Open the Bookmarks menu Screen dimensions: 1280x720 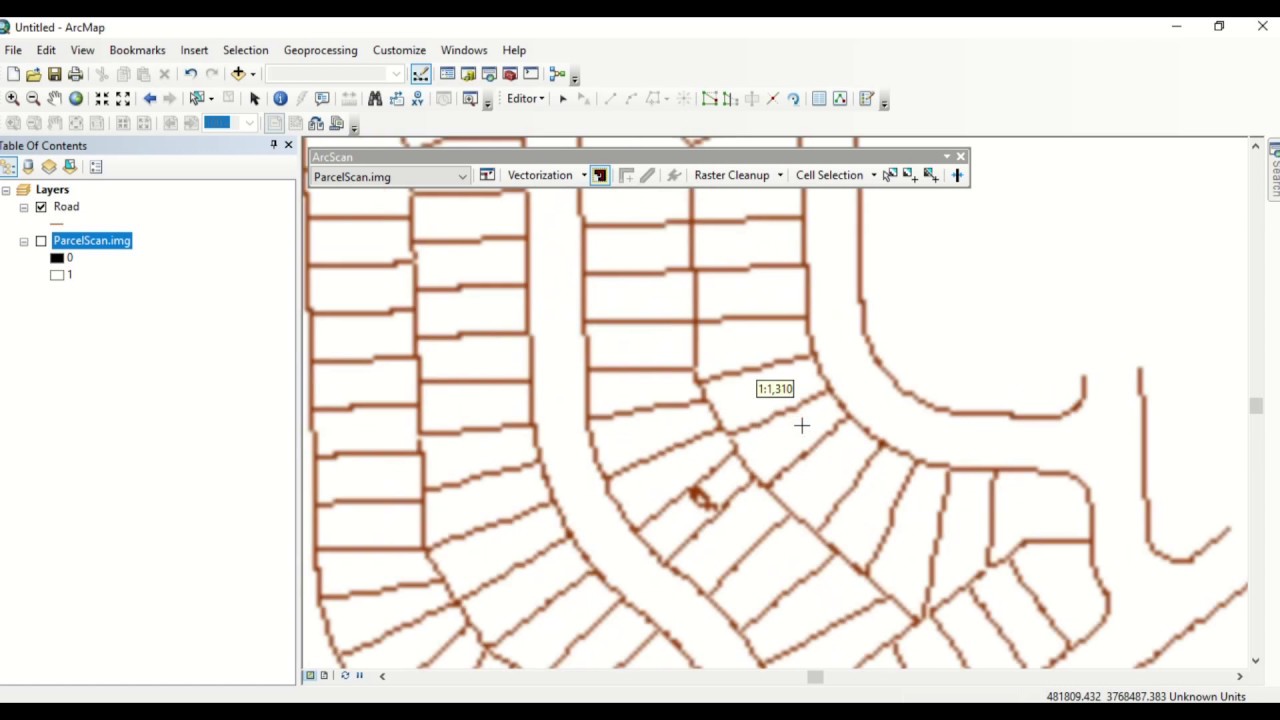click(137, 50)
